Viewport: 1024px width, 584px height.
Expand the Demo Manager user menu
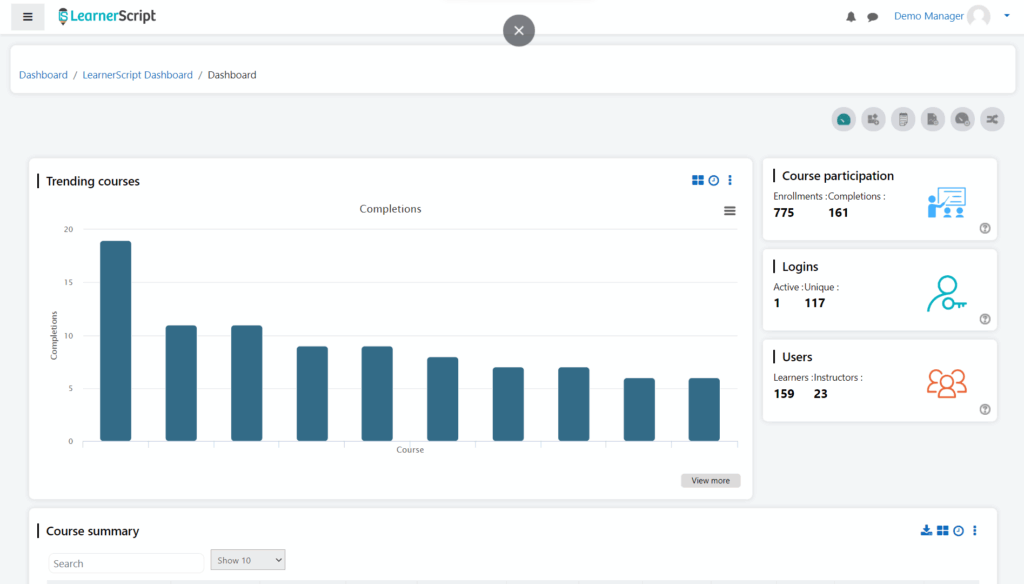1006,16
